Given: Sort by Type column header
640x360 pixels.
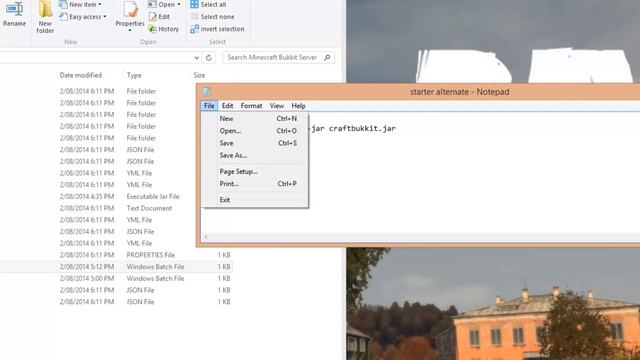Looking at the screenshot, I should [x=134, y=75].
